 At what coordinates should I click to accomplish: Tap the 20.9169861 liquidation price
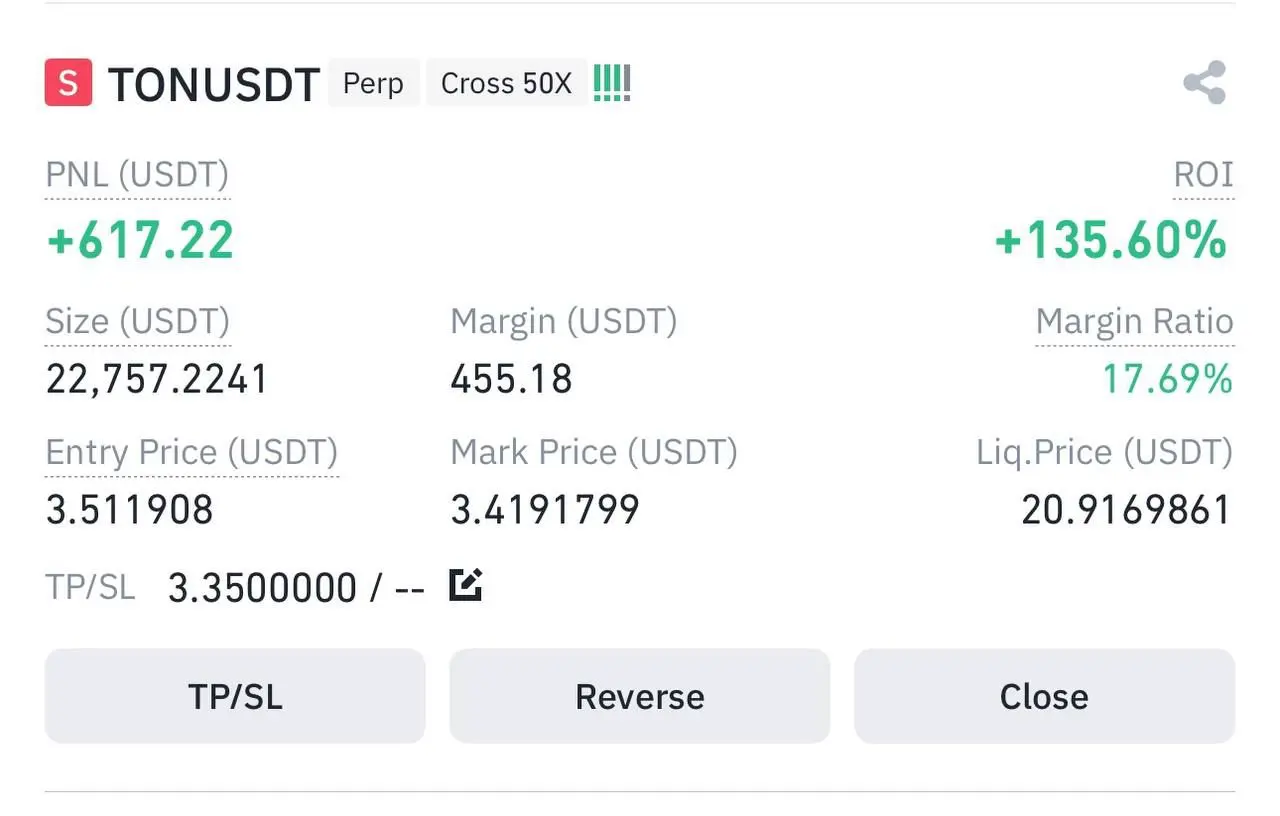coord(1126,510)
